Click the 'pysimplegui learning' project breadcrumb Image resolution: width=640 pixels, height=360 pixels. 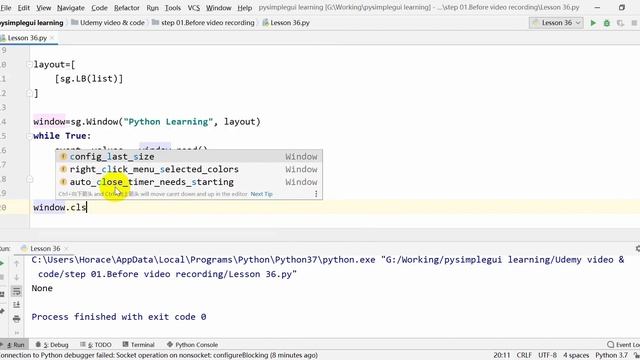point(31,23)
